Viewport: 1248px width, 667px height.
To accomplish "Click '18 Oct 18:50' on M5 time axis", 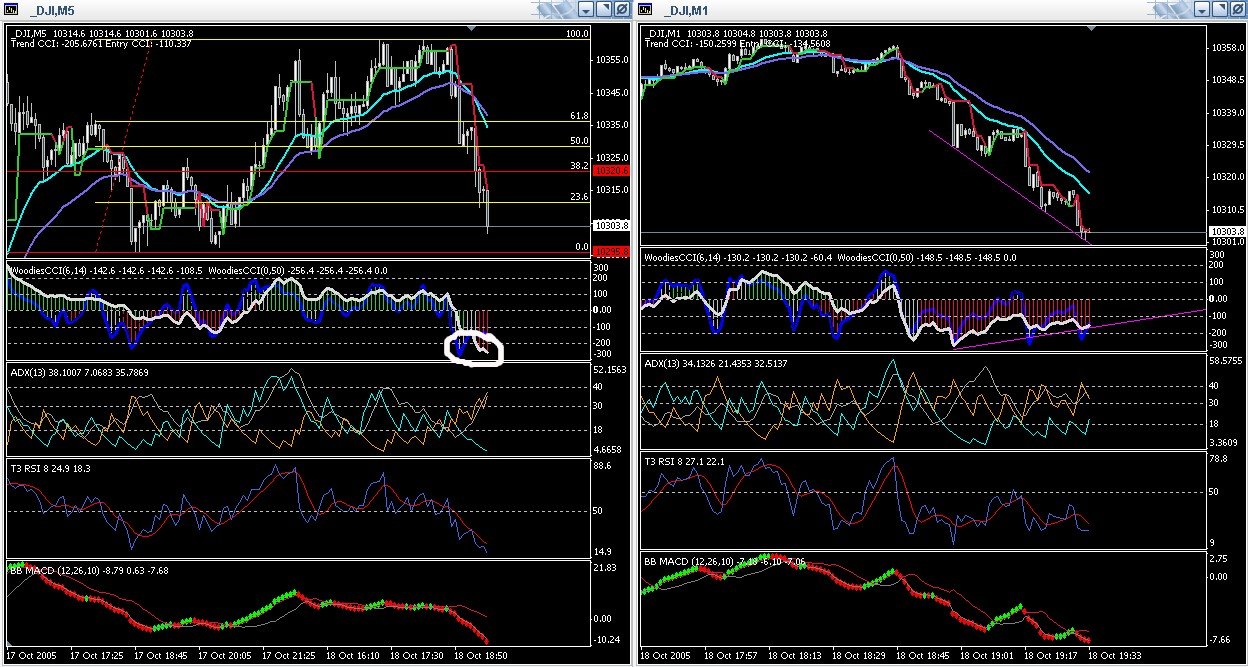I will click(x=481, y=656).
